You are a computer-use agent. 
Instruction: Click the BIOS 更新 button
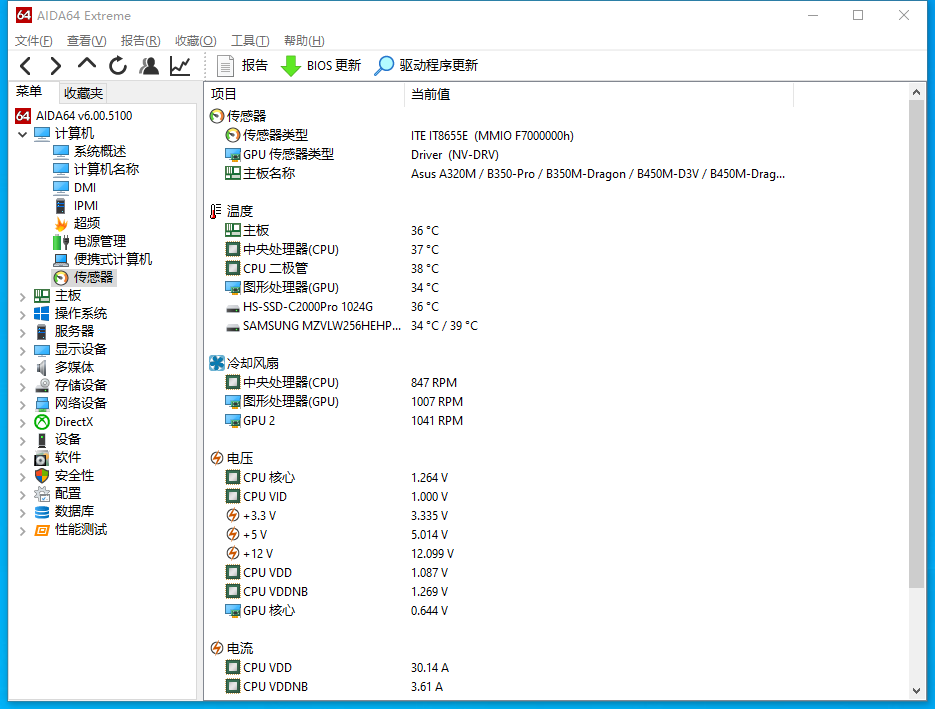tap(321, 66)
